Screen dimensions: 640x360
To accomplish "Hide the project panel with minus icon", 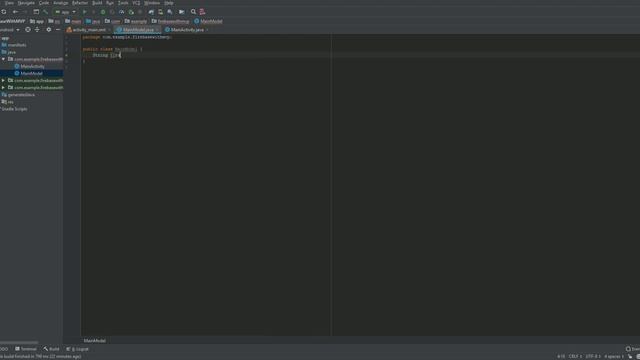I will click(x=58, y=30).
